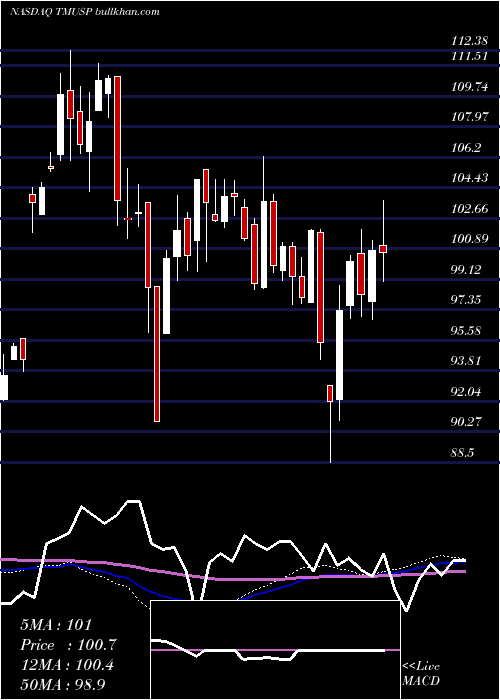The height and width of the screenshot is (700, 500).
Task: Click the 88.5 price axis label
Action: [x=462, y=453]
